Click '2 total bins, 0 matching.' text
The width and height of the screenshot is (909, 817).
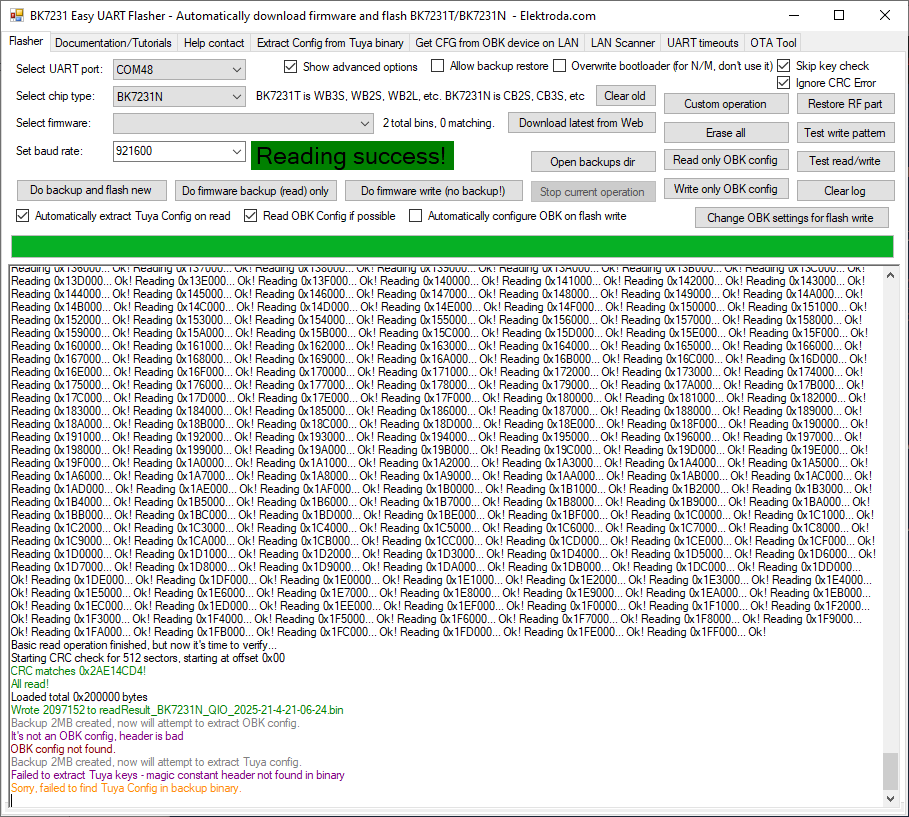tap(438, 123)
